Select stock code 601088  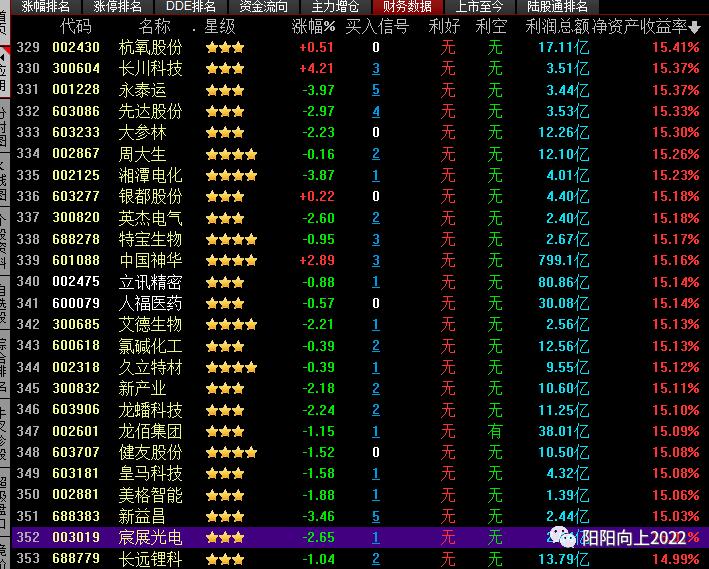pyautogui.click(x=76, y=261)
